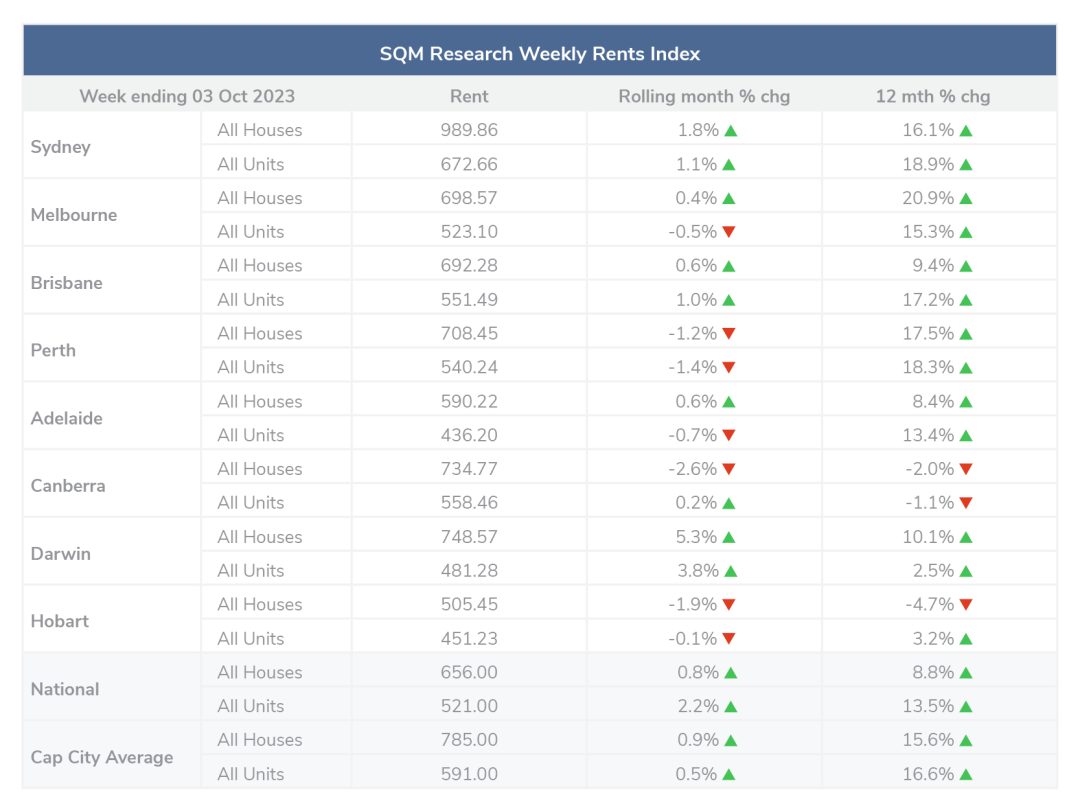Click the Brisbane units rent value 551.49
Viewport: 1080px width, 810px height.
pos(469,300)
